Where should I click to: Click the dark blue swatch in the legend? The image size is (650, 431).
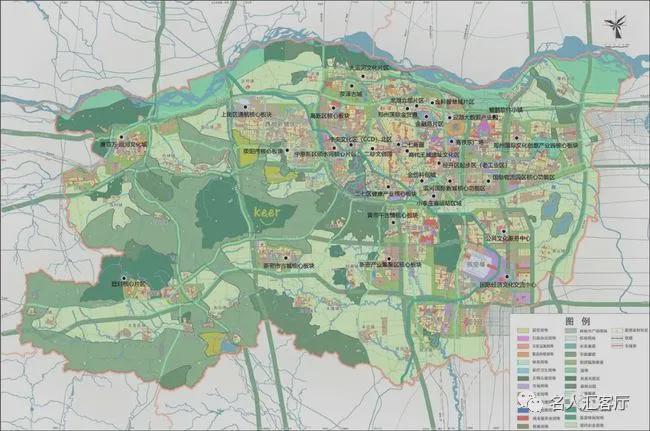pyautogui.click(x=523, y=410)
